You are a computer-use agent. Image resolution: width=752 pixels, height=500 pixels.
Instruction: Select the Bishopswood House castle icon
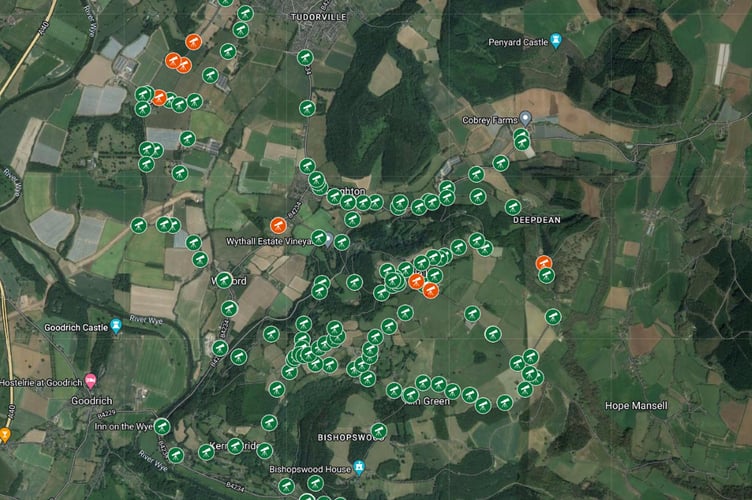point(359,466)
